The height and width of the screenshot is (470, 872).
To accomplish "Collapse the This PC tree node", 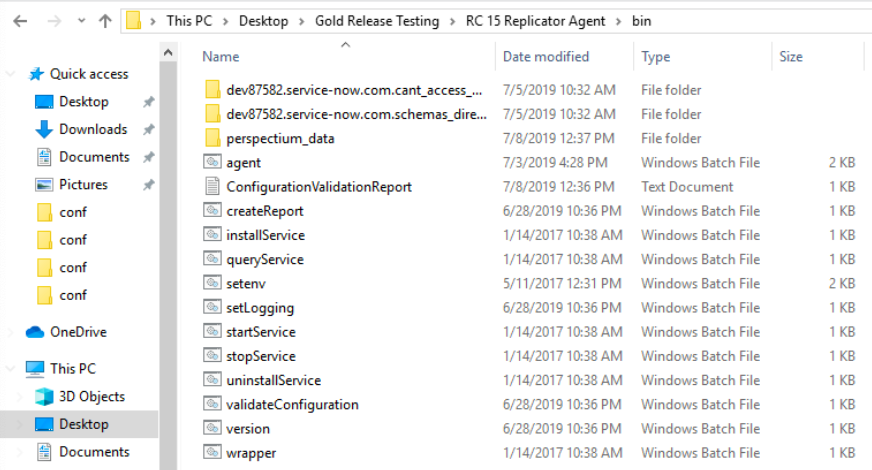I will click(x=10, y=369).
